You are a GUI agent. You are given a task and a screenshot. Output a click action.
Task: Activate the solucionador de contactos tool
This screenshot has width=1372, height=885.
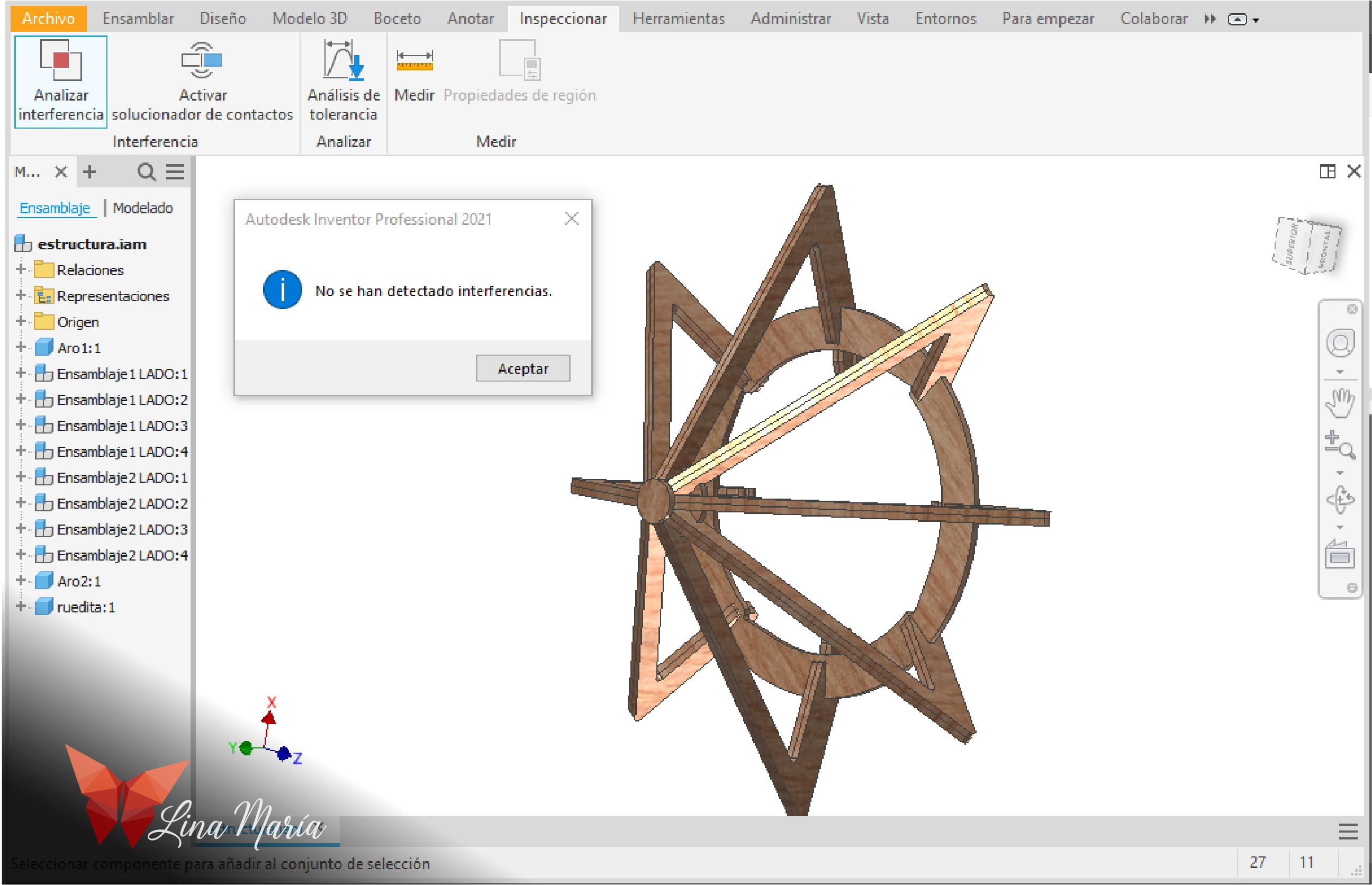point(202,81)
